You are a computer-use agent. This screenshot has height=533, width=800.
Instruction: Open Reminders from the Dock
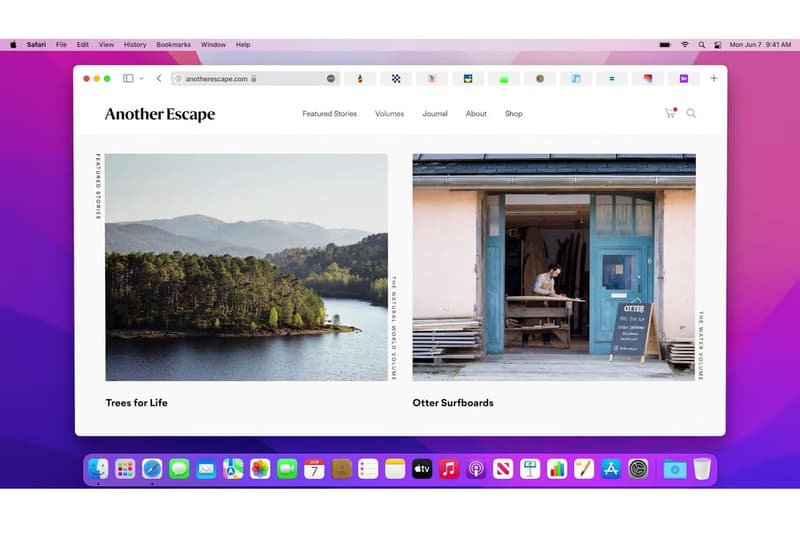tap(368, 469)
